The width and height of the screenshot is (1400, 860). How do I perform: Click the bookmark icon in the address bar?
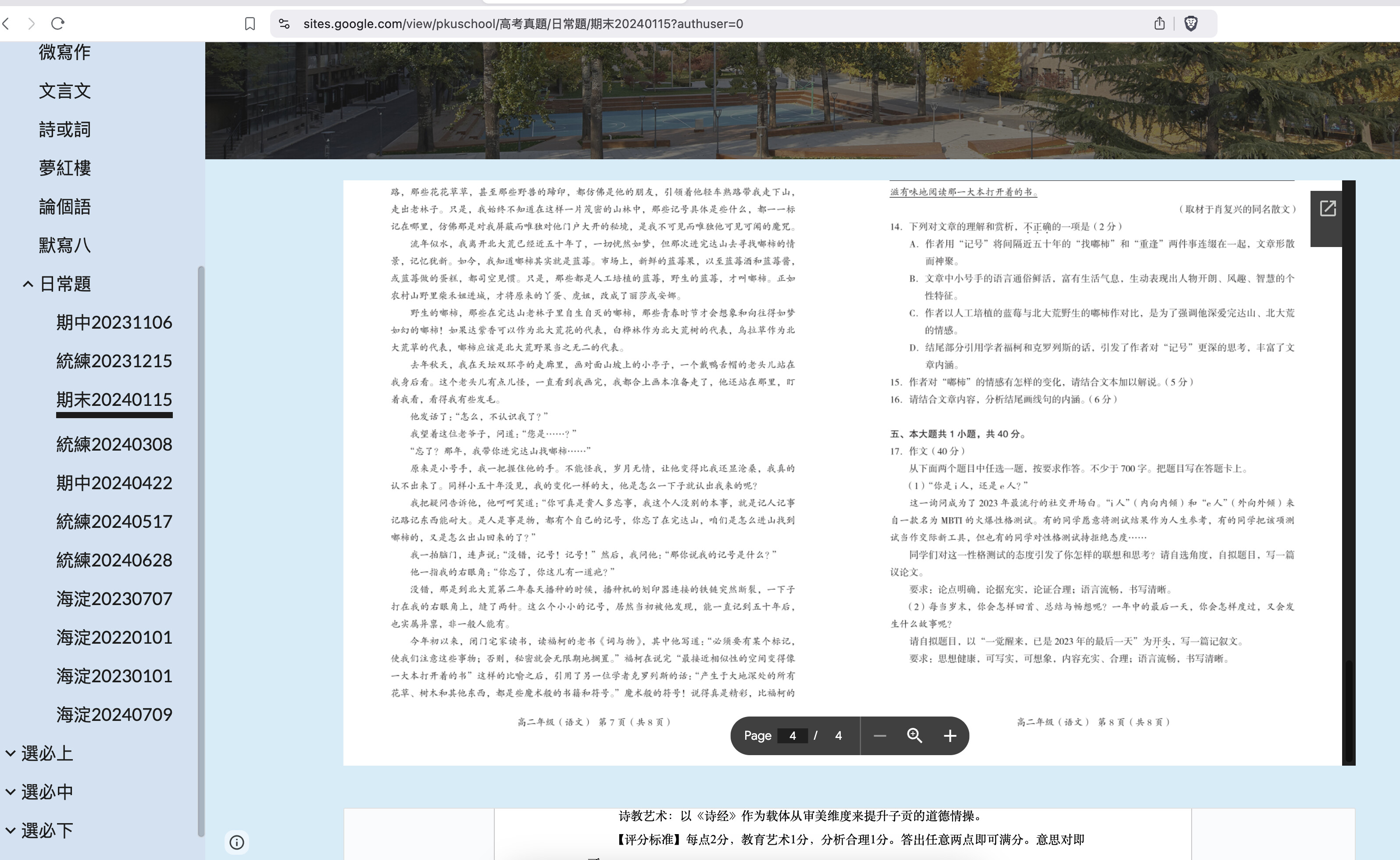(x=250, y=23)
